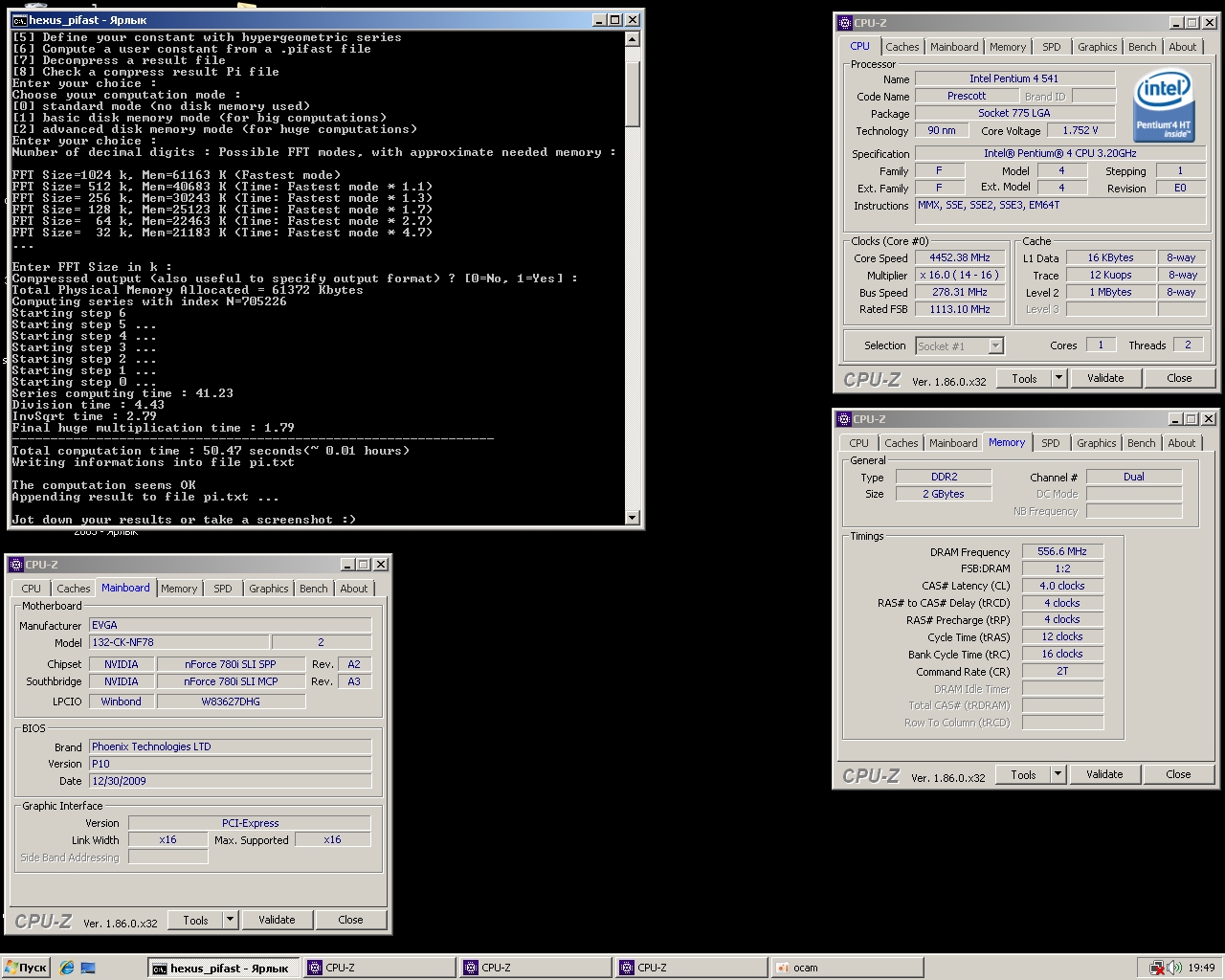Viewport: 1225px width, 980px height.
Task: Open Bench tab in Memory window
Action: tap(1141, 443)
